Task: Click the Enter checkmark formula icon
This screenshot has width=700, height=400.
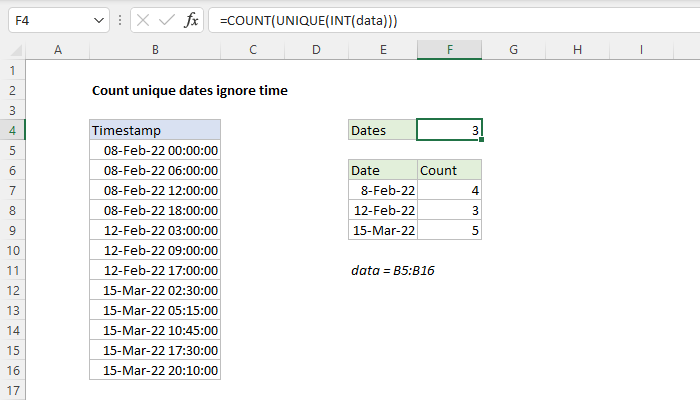Action: (x=167, y=20)
